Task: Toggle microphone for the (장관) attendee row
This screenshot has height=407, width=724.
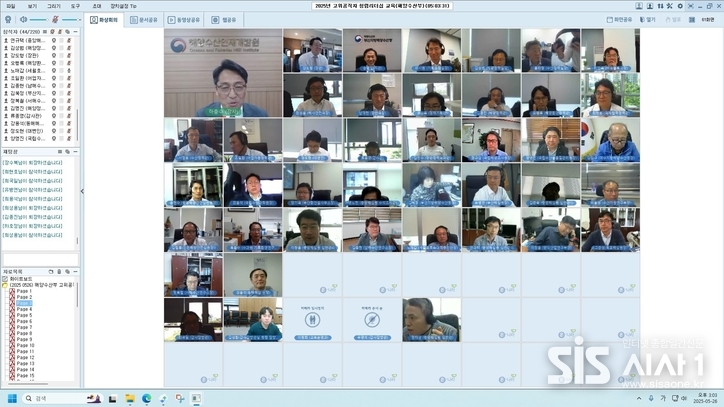Action: tap(69, 55)
